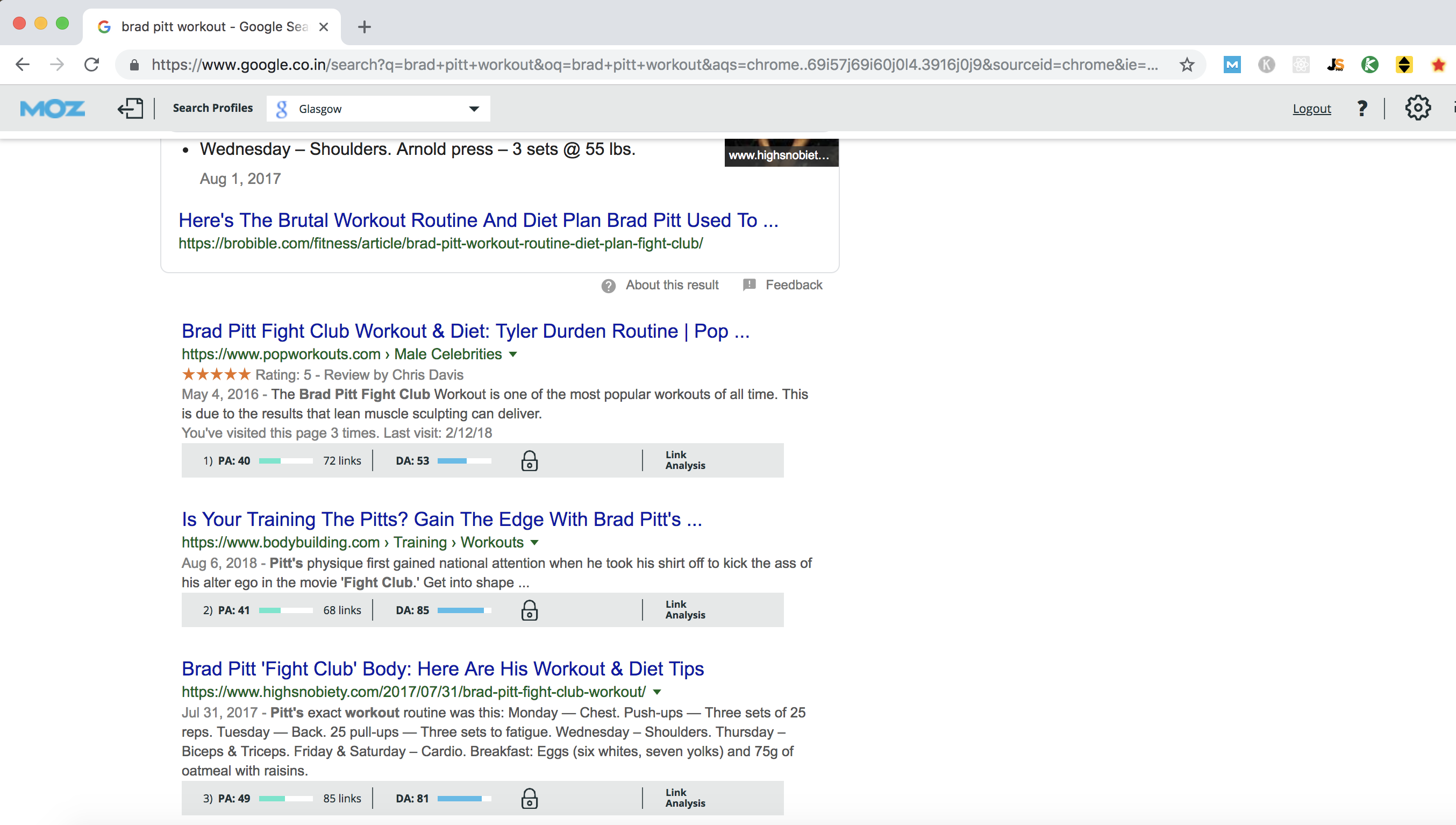Image resolution: width=1456 pixels, height=825 pixels.
Task: Click the DA: 81 progress bar
Action: (x=465, y=799)
